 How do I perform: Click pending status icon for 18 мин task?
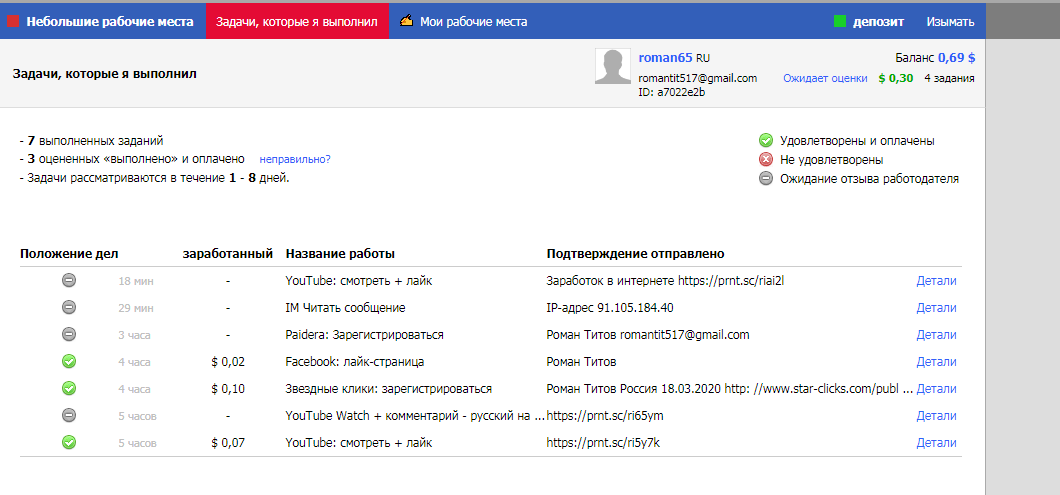[69, 280]
